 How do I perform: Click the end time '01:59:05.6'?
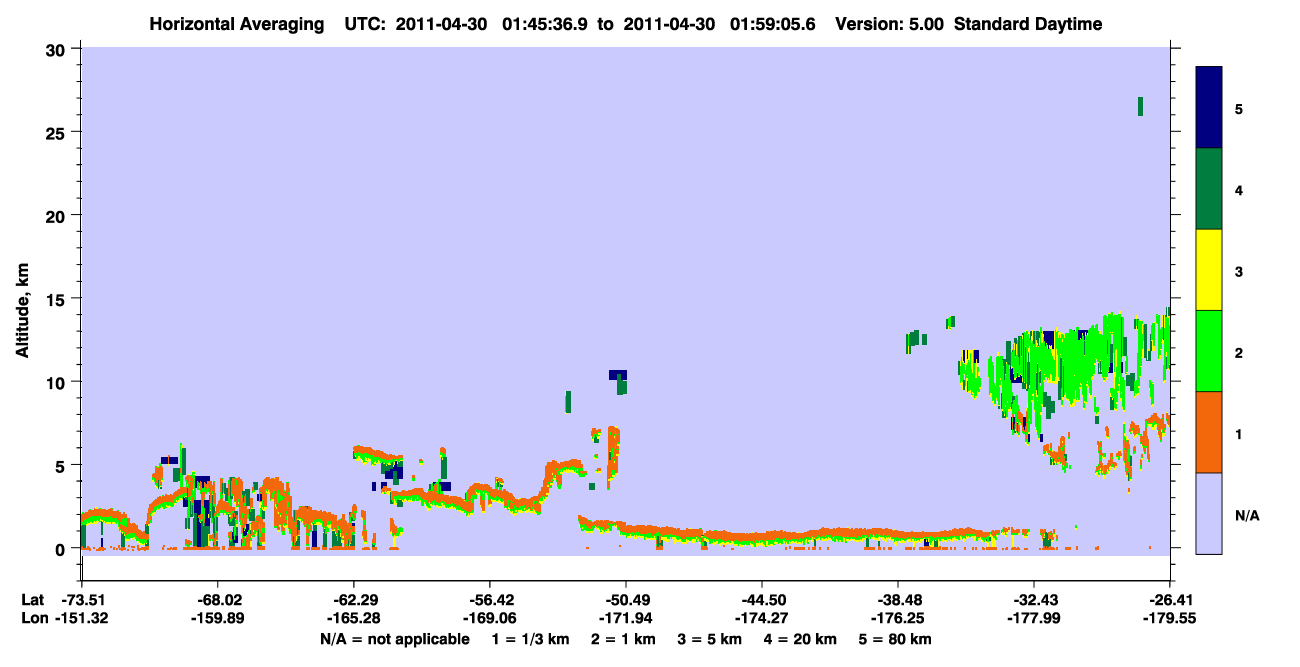coord(774,25)
